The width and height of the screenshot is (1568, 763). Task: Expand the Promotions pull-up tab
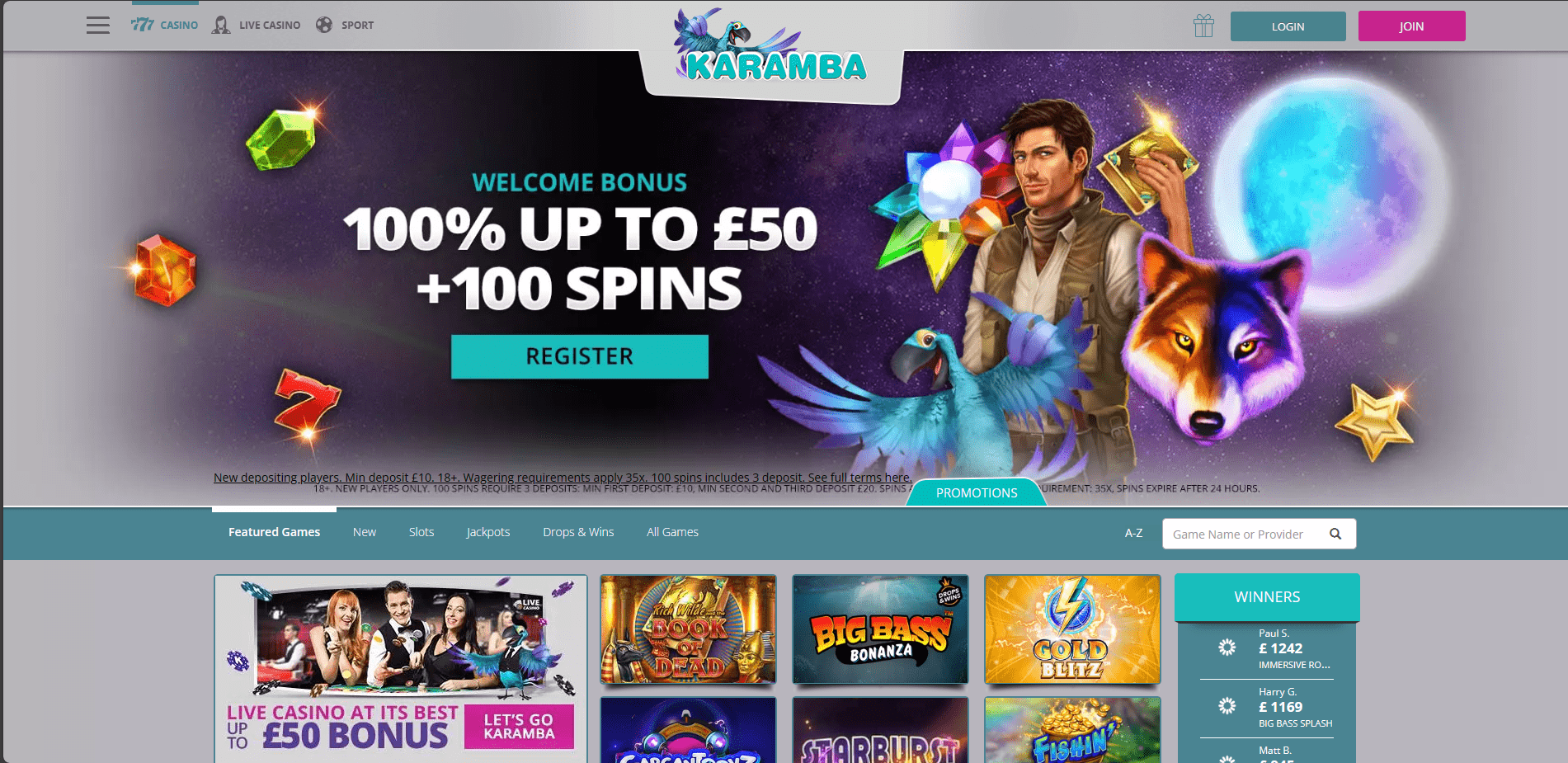(977, 492)
